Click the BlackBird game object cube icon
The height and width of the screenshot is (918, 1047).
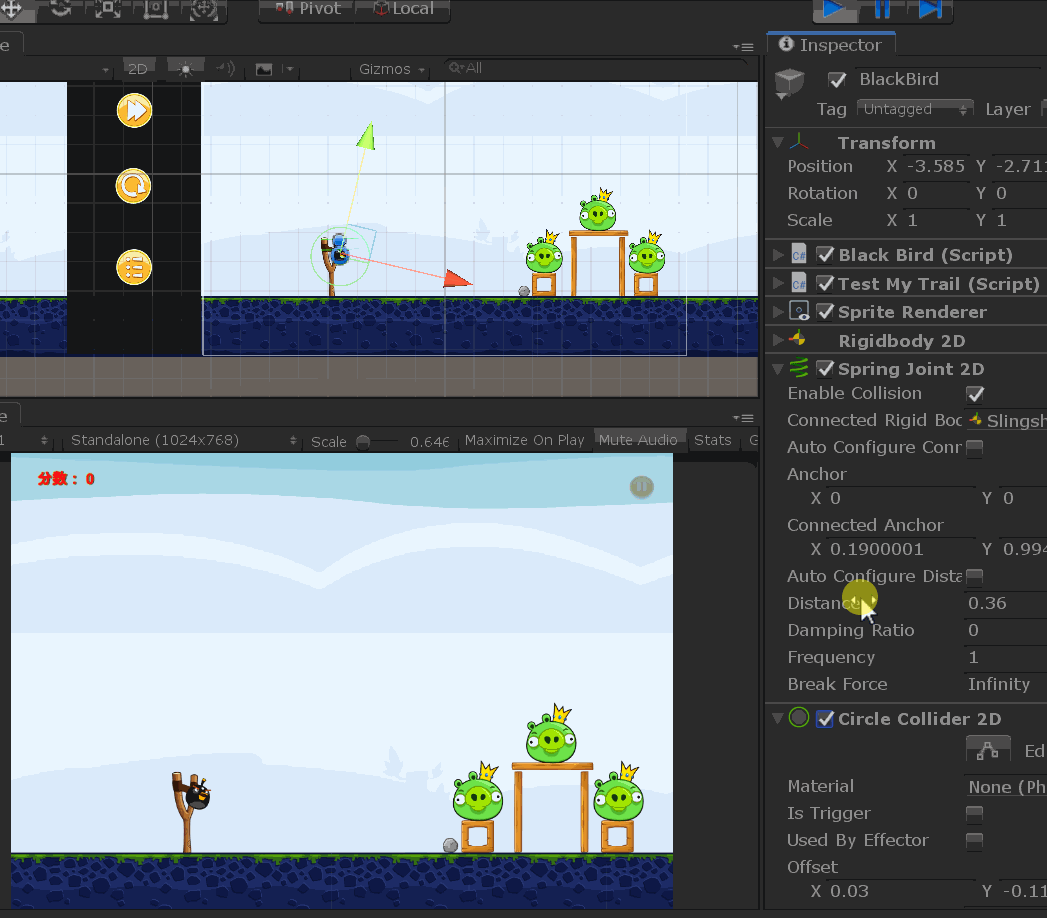789,82
